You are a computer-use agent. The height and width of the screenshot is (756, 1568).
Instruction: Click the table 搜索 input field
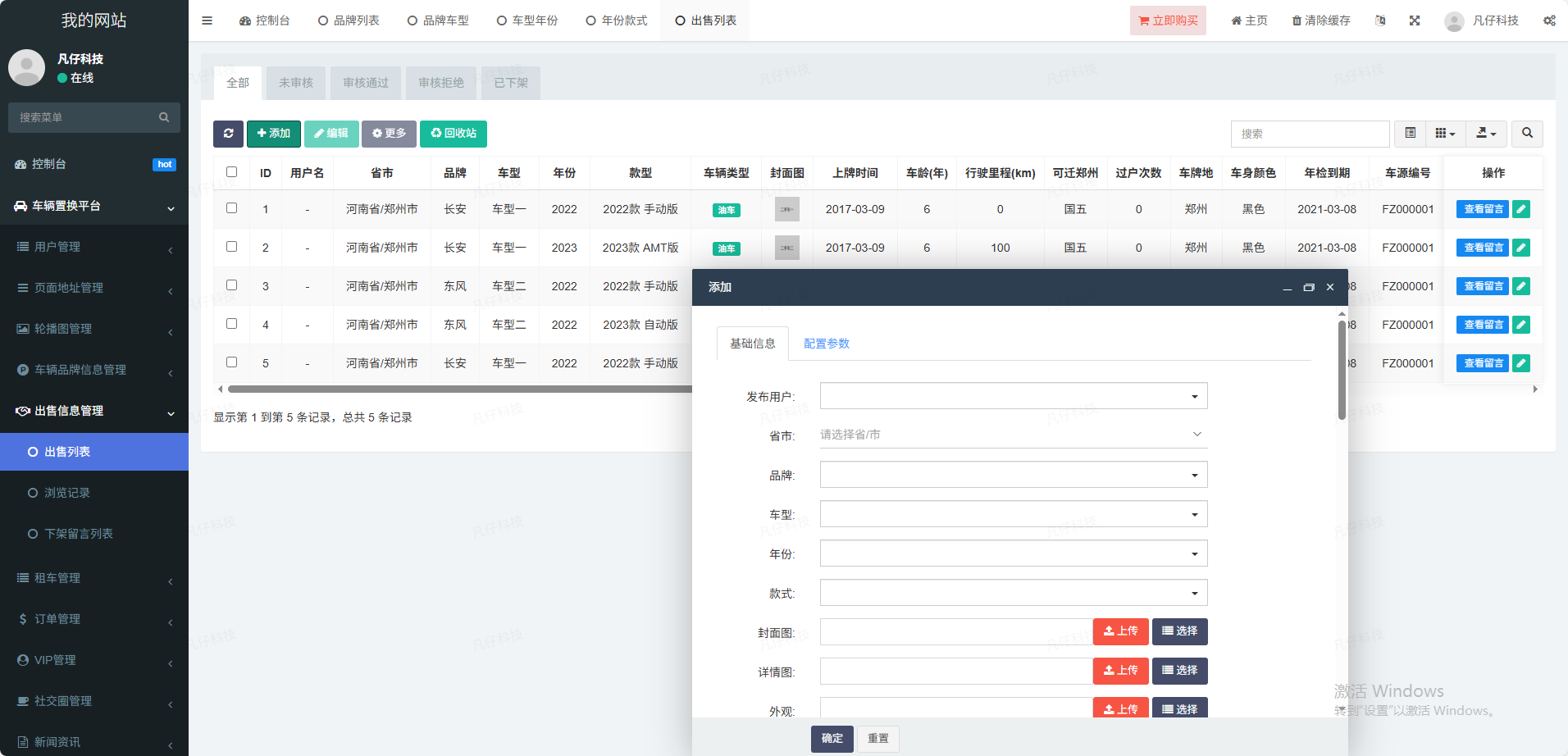coord(1309,134)
